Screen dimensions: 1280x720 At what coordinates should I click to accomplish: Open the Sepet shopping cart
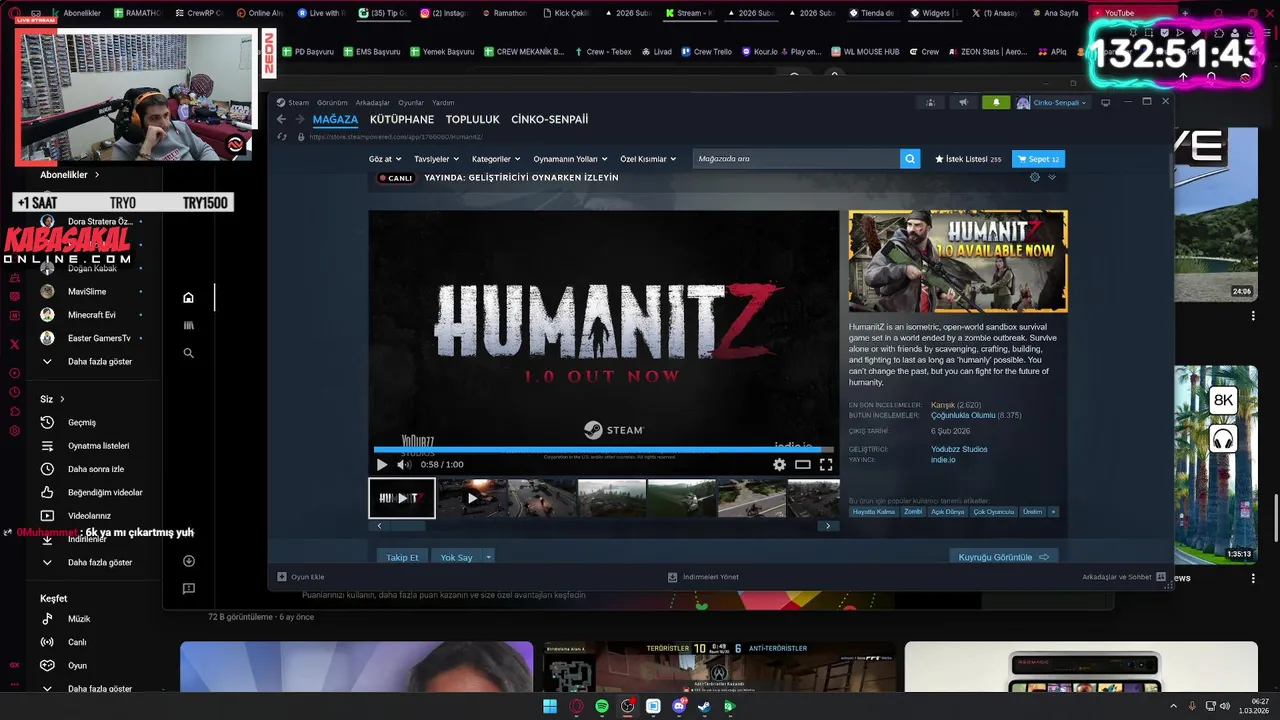[1038, 159]
